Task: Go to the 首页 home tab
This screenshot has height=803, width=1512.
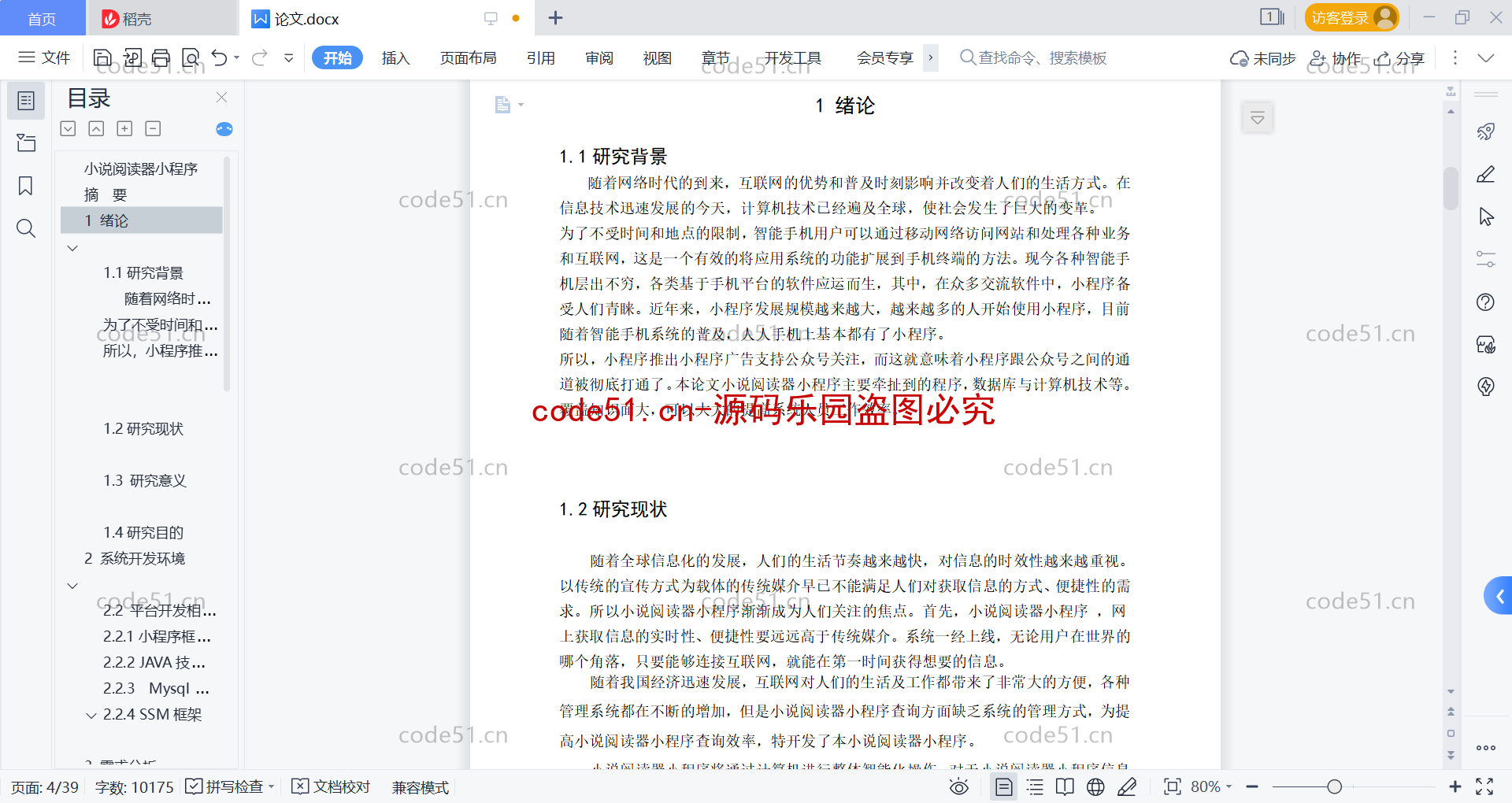Action: 42,18
